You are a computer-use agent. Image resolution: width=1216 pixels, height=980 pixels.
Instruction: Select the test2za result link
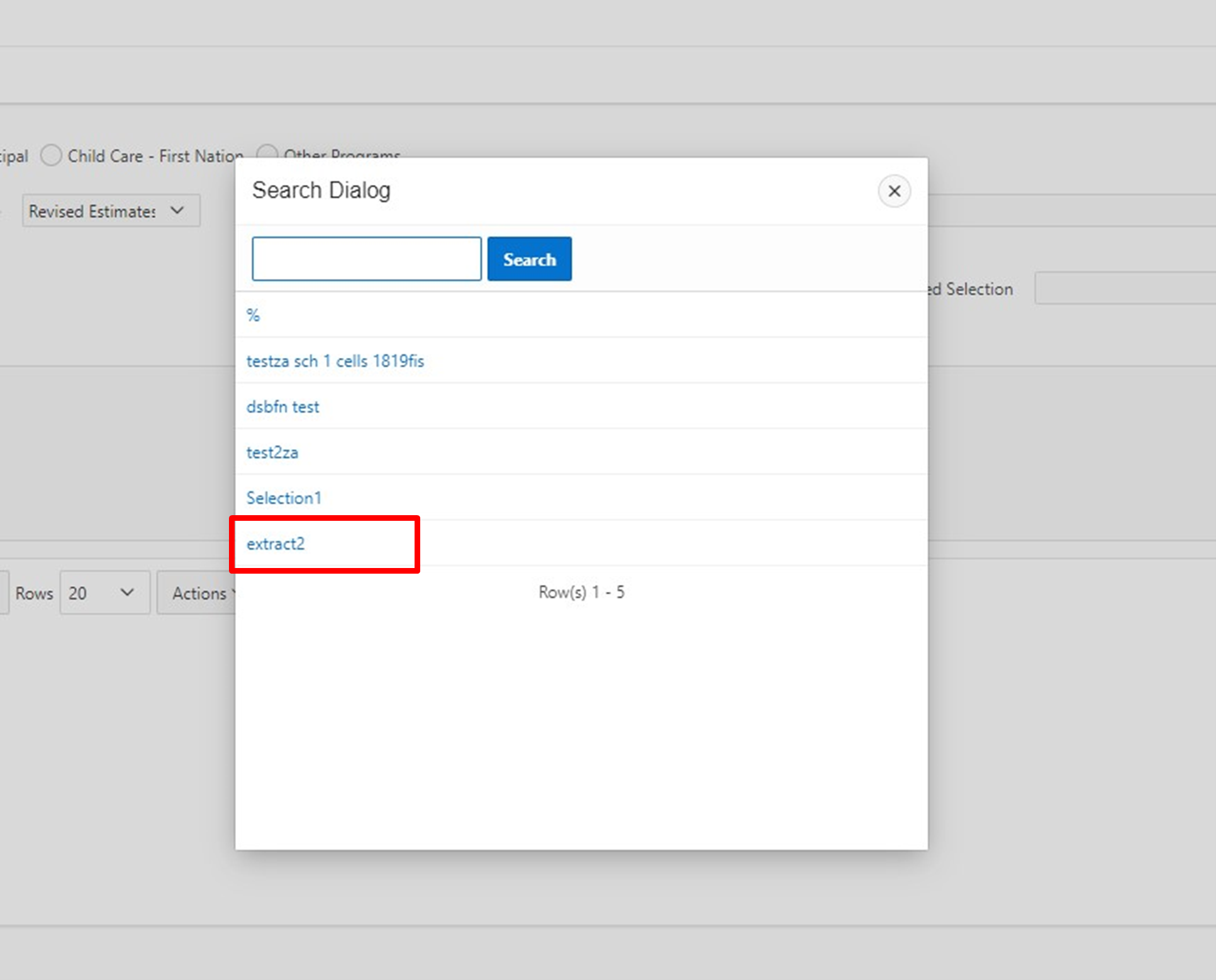(x=272, y=452)
